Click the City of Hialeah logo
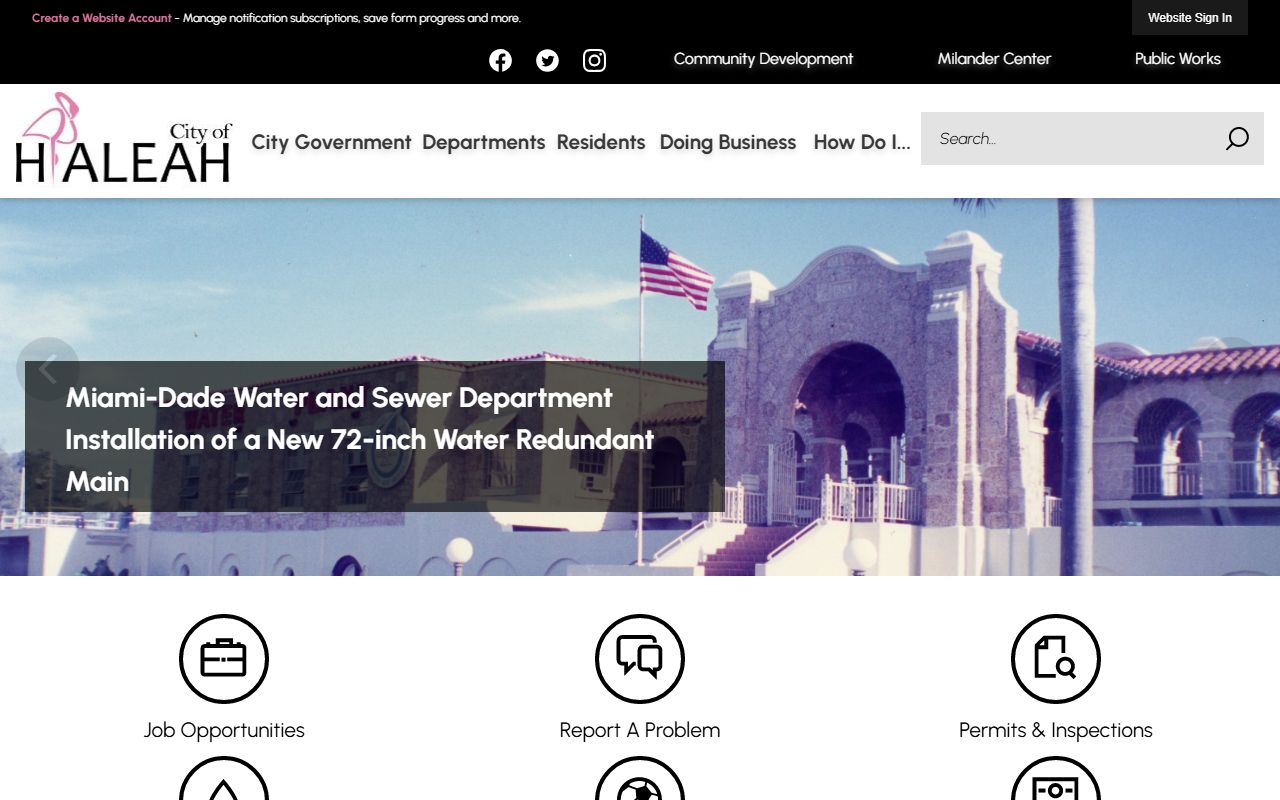 pyautogui.click(x=124, y=138)
